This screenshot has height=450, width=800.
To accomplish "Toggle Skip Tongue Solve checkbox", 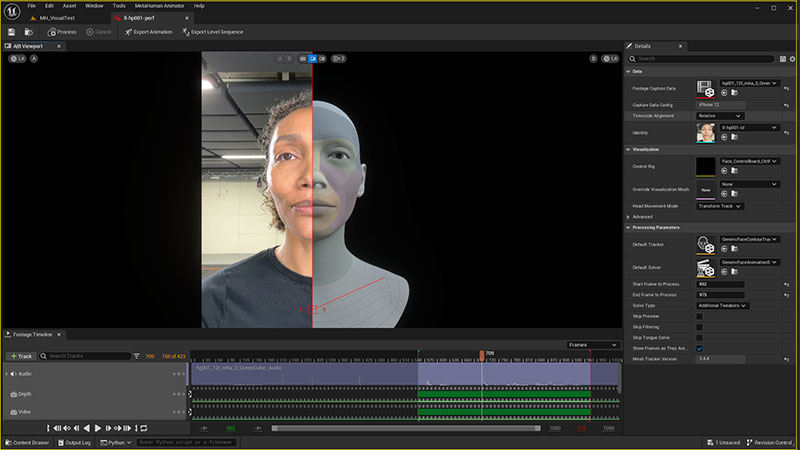I will click(699, 338).
